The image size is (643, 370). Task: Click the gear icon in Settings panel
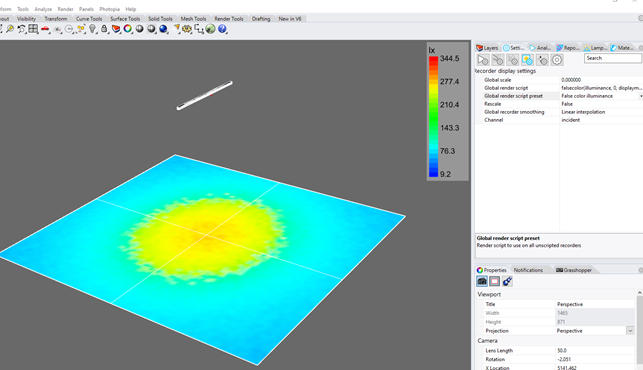[x=556, y=60]
